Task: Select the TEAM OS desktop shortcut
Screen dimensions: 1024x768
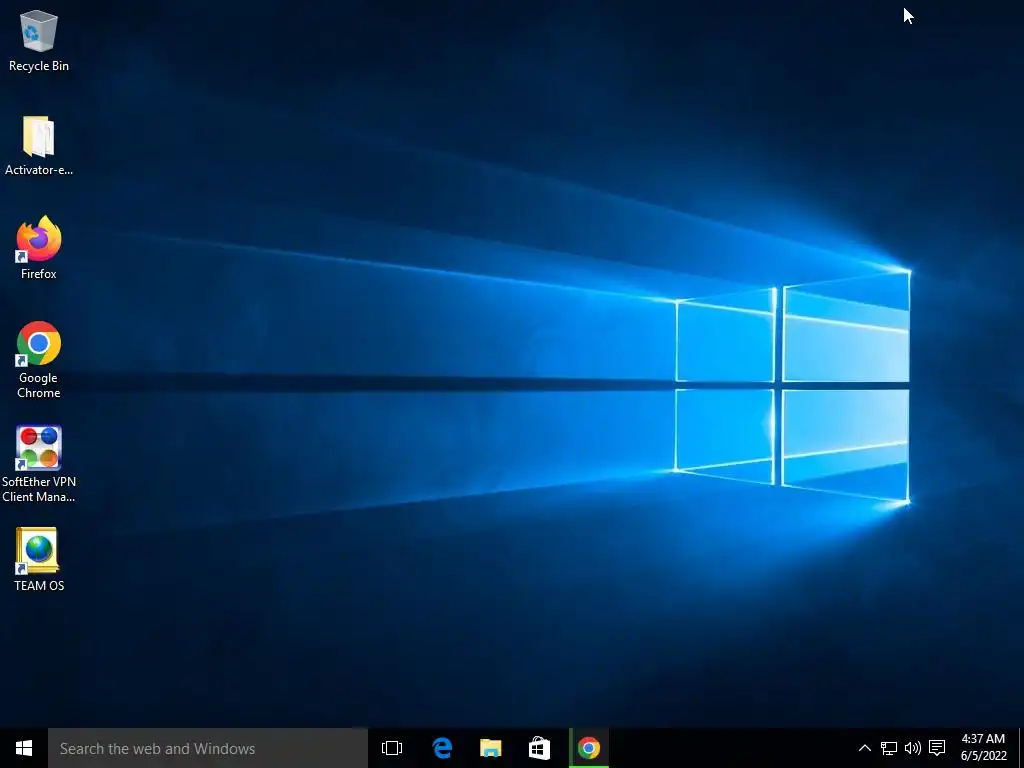Action: [39, 560]
